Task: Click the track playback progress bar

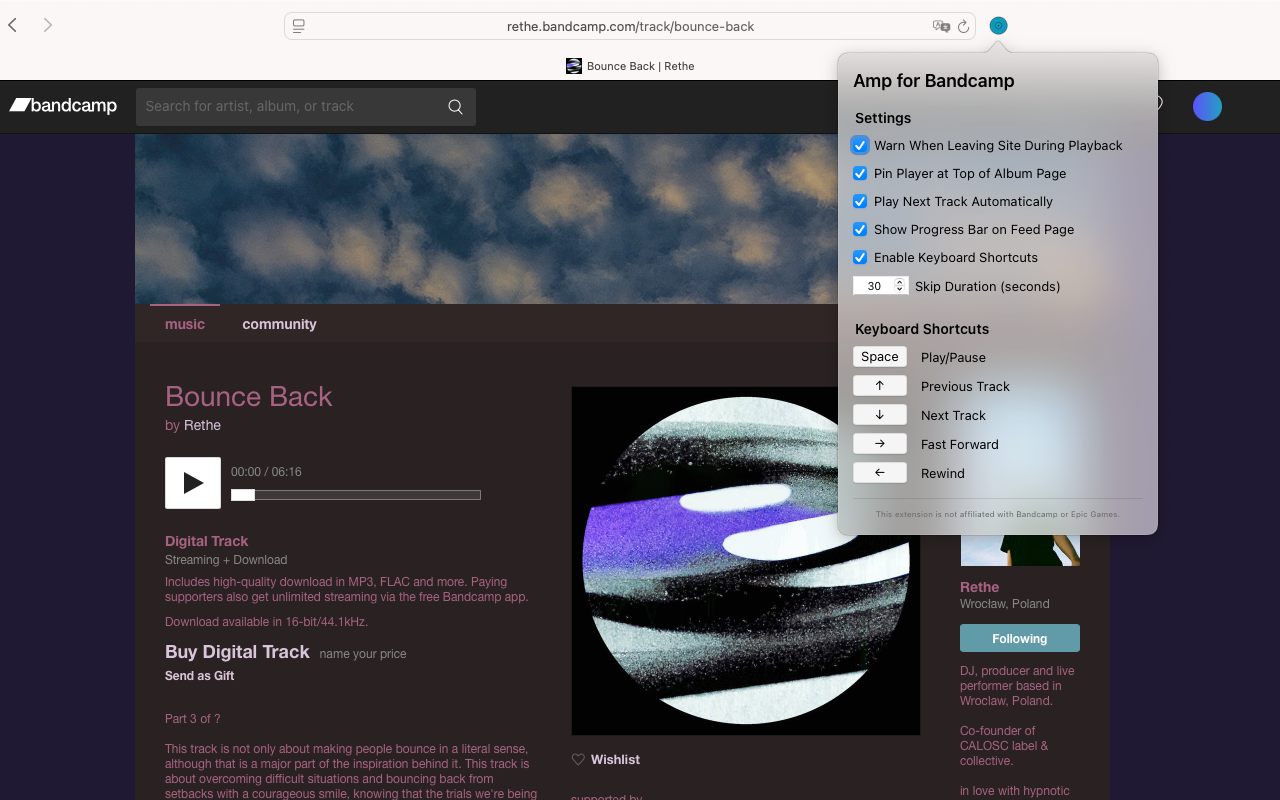Action: (x=355, y=494)
